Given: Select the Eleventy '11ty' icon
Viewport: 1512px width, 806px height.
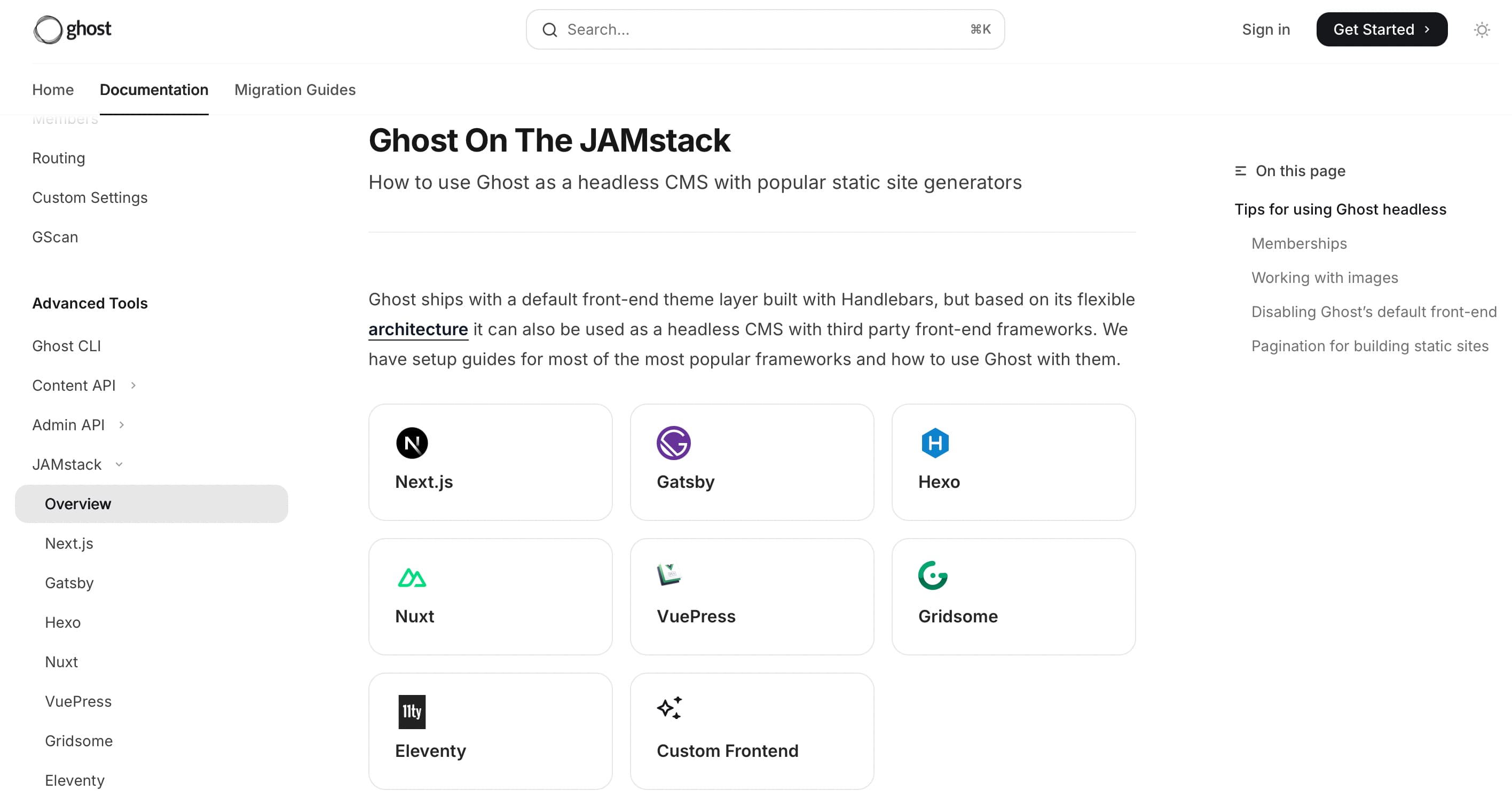Looking at the screenshot, I should point(412,712).
